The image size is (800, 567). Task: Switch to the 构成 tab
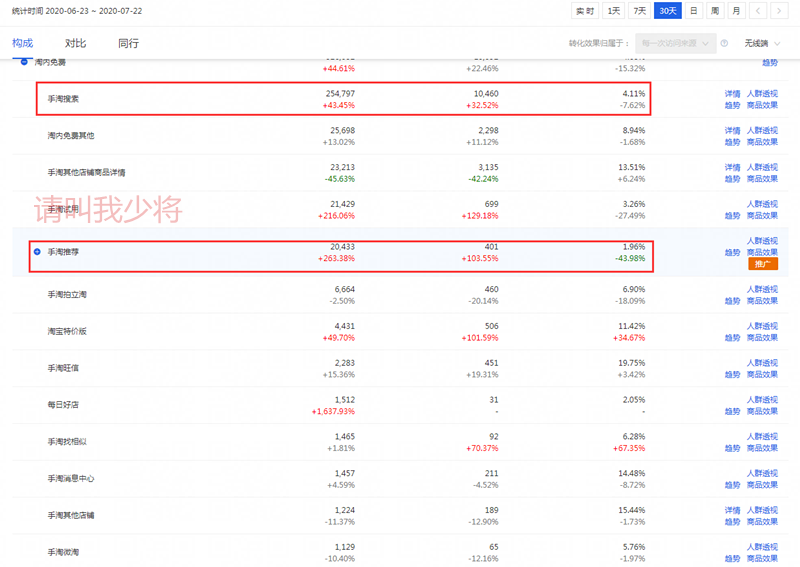22,44
